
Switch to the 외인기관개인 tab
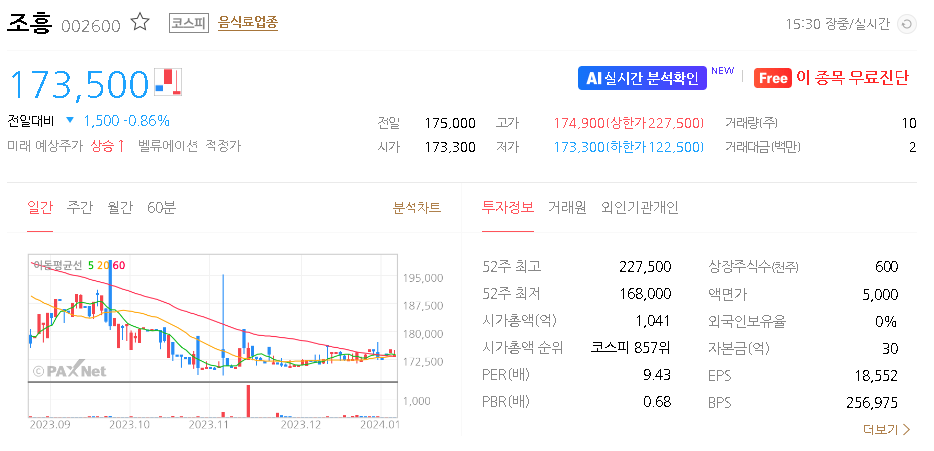[x=640, y=208]
